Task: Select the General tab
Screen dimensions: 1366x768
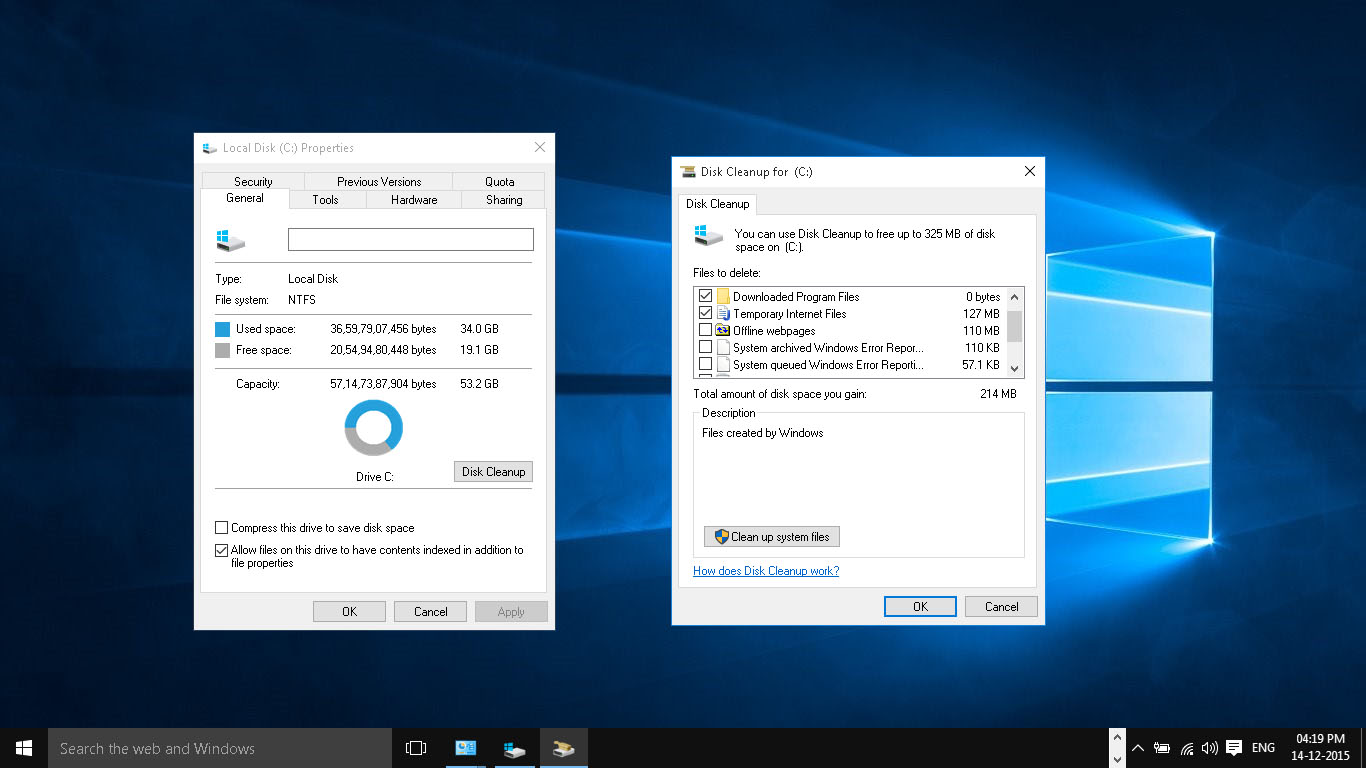Action: (245, 198)
